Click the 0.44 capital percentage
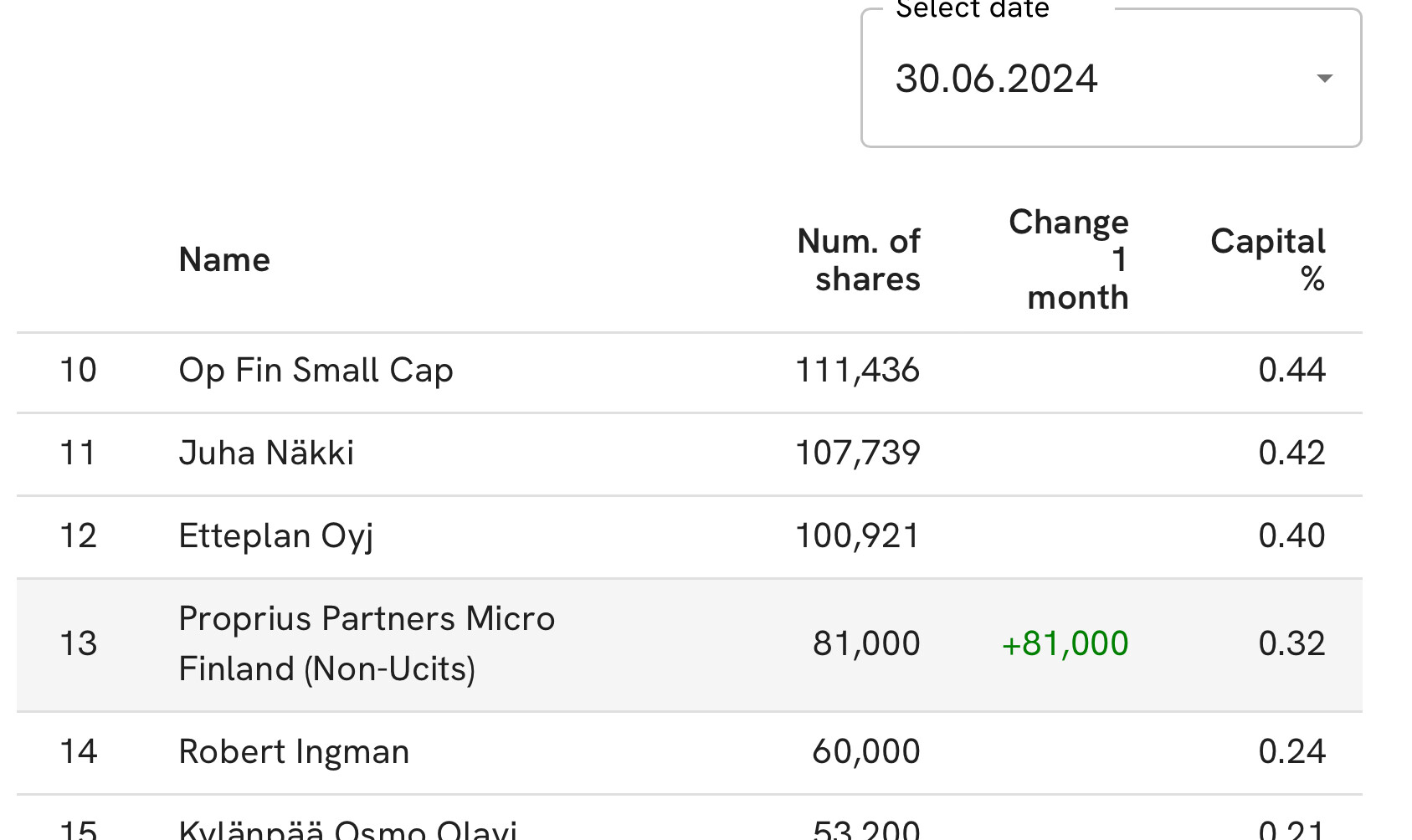 pos(1291,371)
